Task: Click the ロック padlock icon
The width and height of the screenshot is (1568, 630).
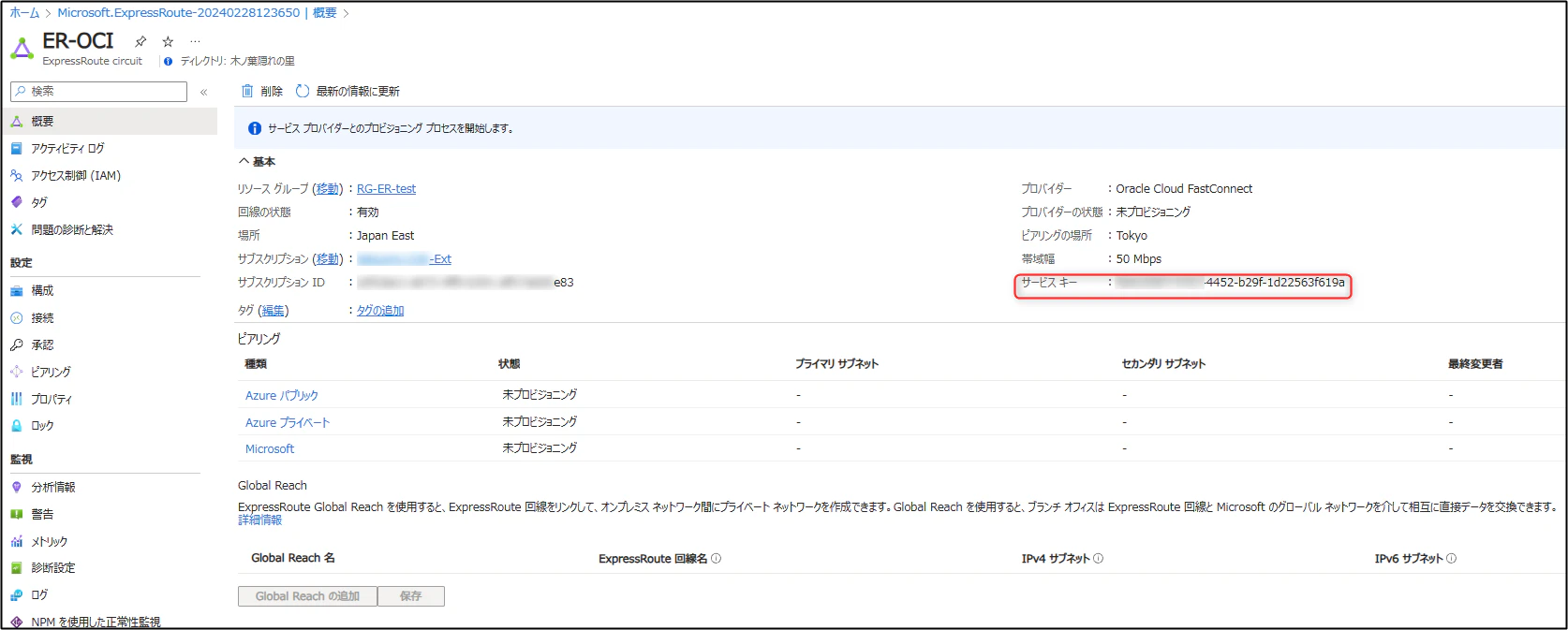Action: click(x=16, y=425)
